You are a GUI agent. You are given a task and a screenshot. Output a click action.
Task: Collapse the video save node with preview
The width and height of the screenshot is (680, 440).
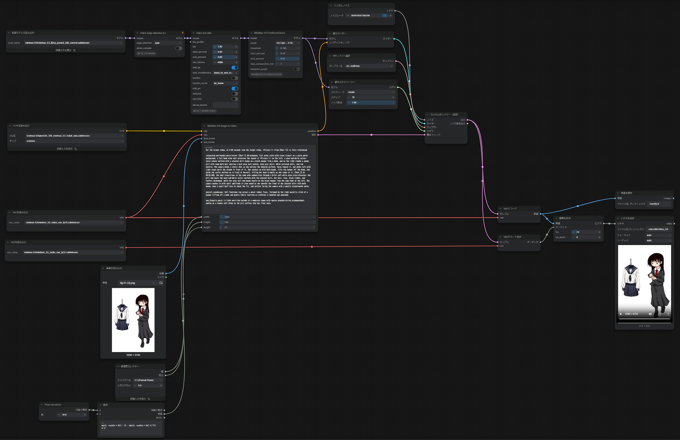pos(618,218)
